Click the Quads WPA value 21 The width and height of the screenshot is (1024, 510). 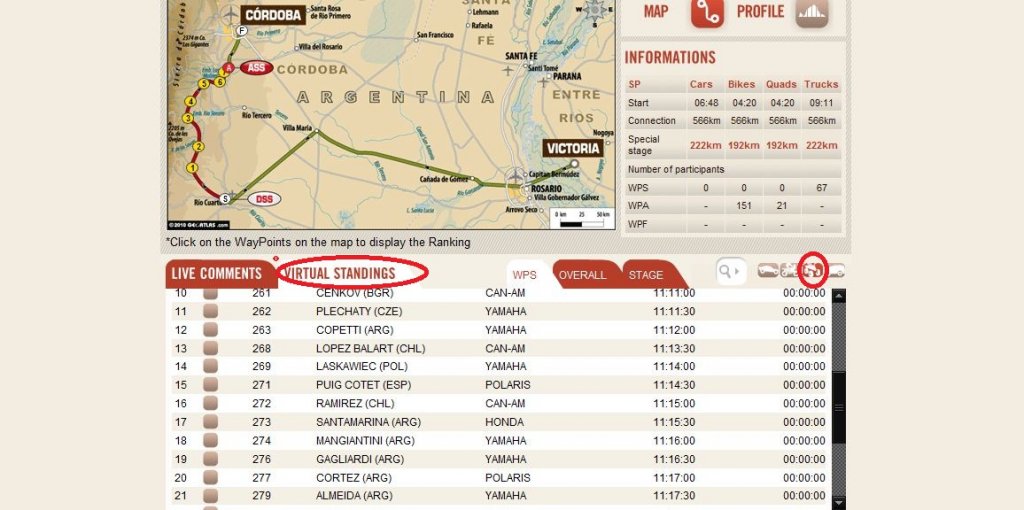point(781,206)
